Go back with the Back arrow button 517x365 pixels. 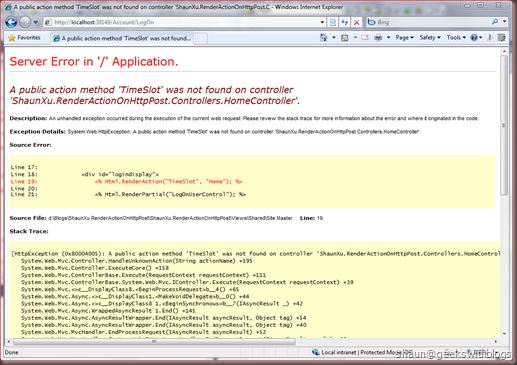11,22
